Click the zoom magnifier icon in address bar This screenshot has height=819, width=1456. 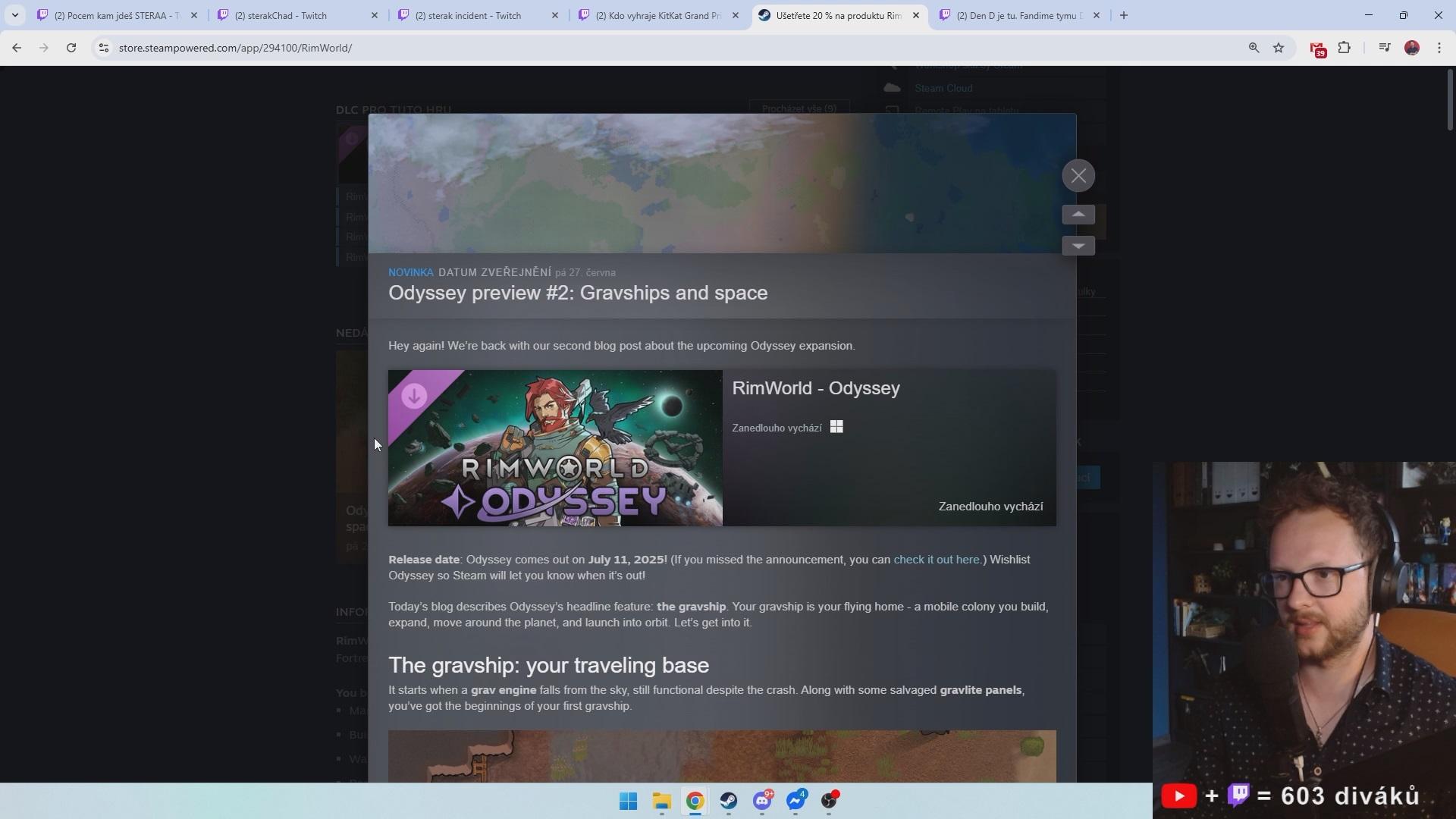[1254, 48]
